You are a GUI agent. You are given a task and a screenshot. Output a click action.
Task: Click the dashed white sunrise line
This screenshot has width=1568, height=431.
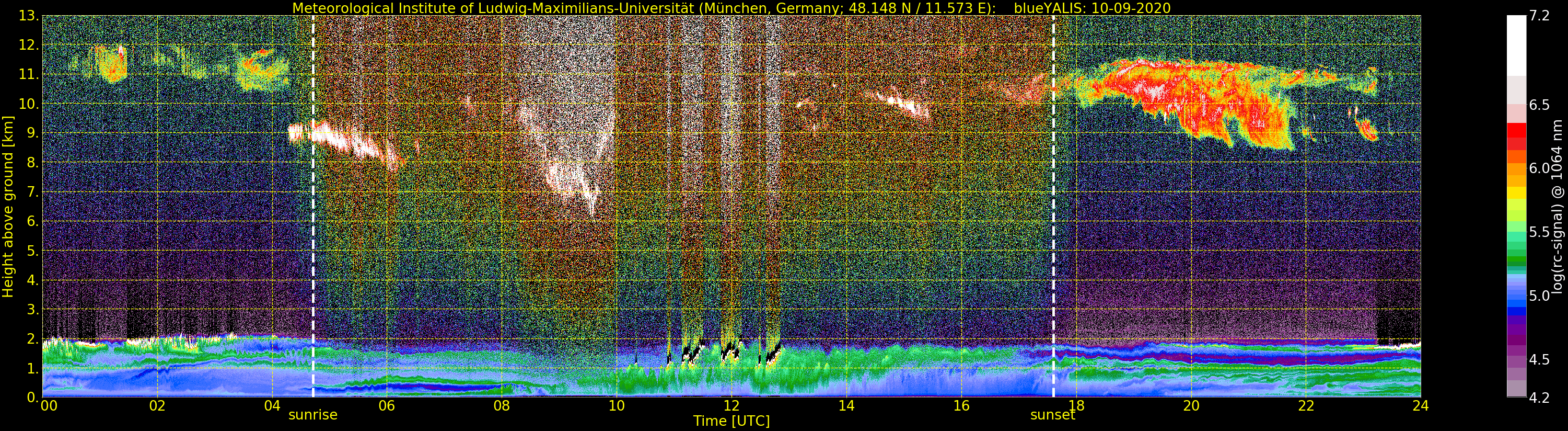[x=313, y=206]
